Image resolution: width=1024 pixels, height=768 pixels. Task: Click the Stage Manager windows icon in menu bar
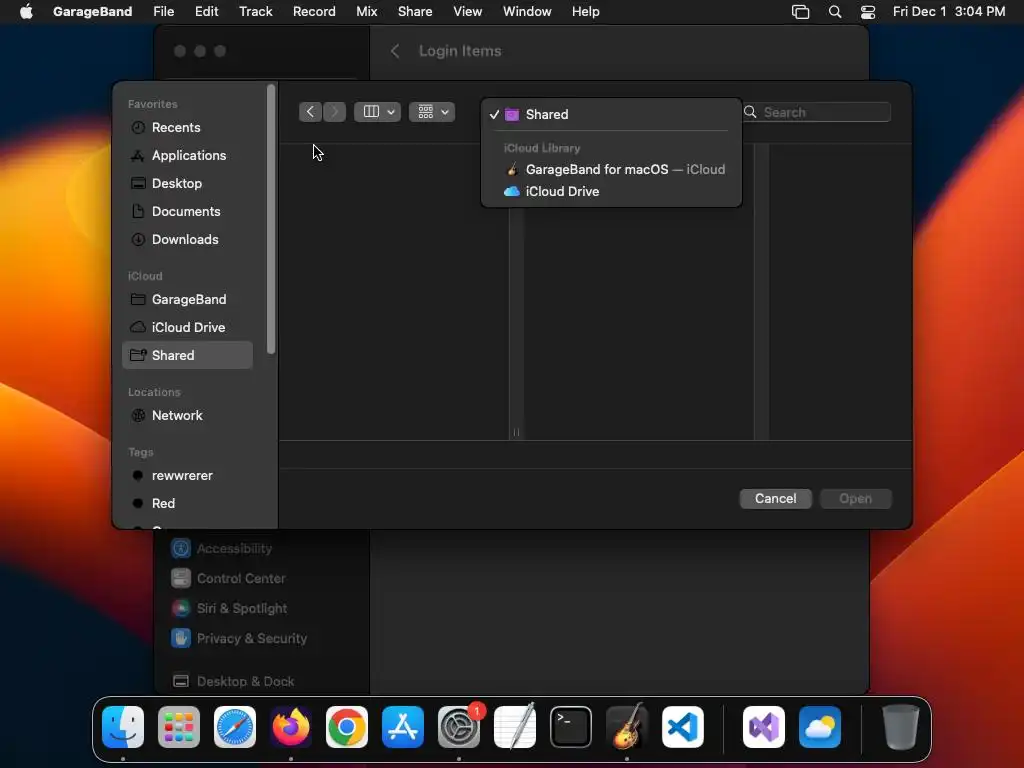(x=801, y=11)
